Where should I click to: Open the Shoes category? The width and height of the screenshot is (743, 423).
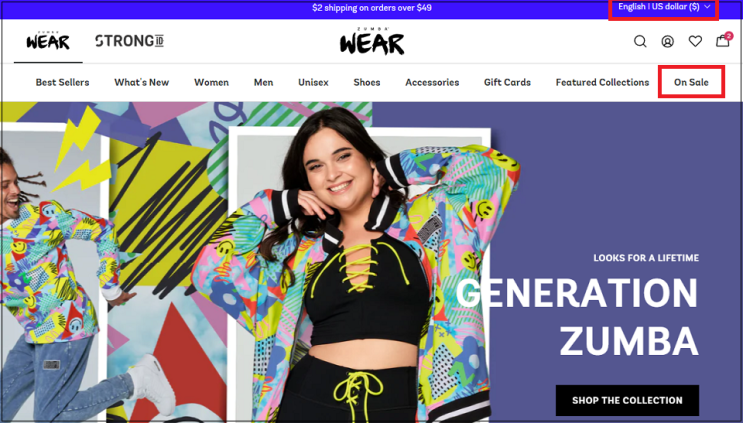pos(367,82)
